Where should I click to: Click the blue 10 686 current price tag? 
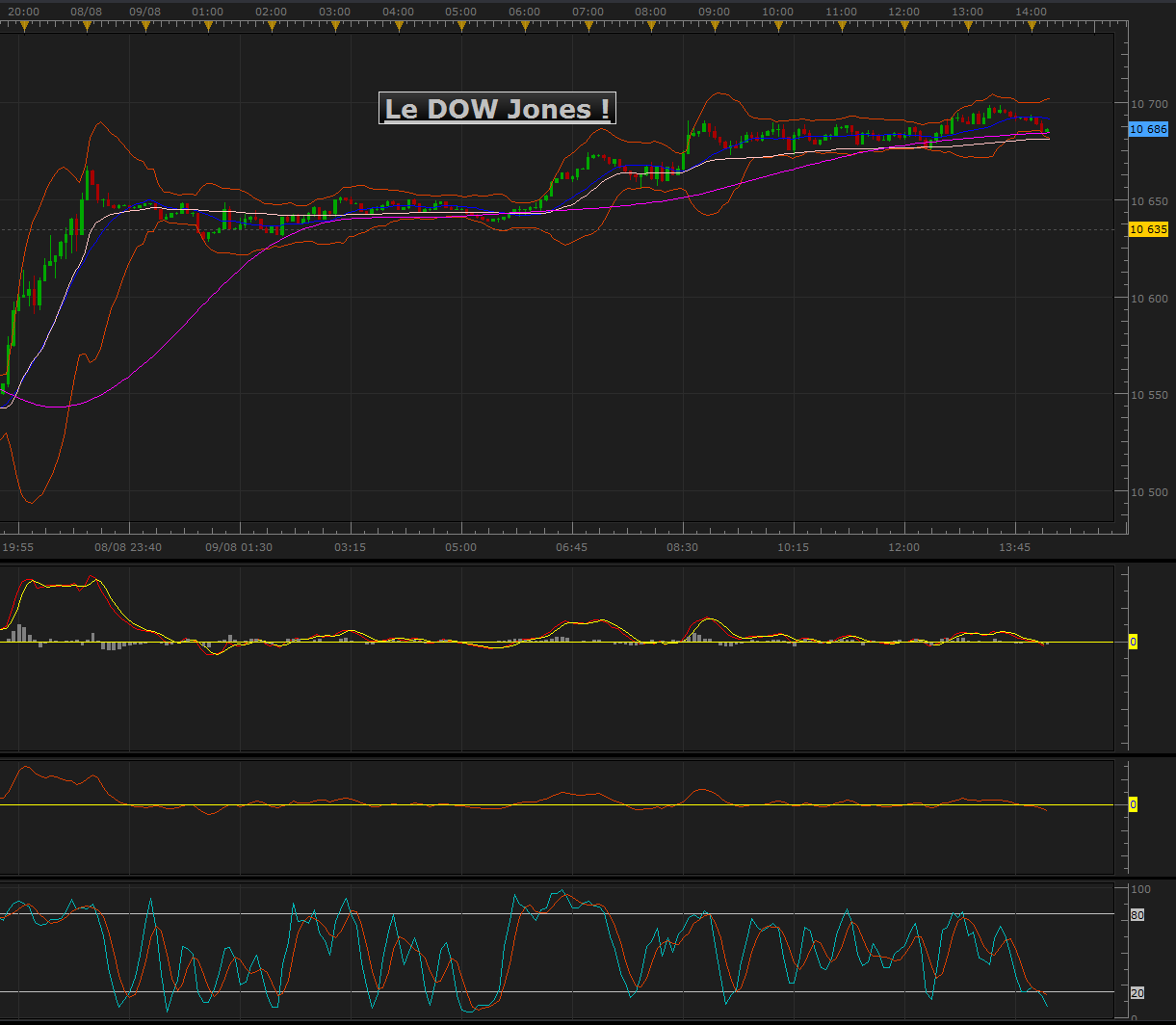tap(1148, 129)
